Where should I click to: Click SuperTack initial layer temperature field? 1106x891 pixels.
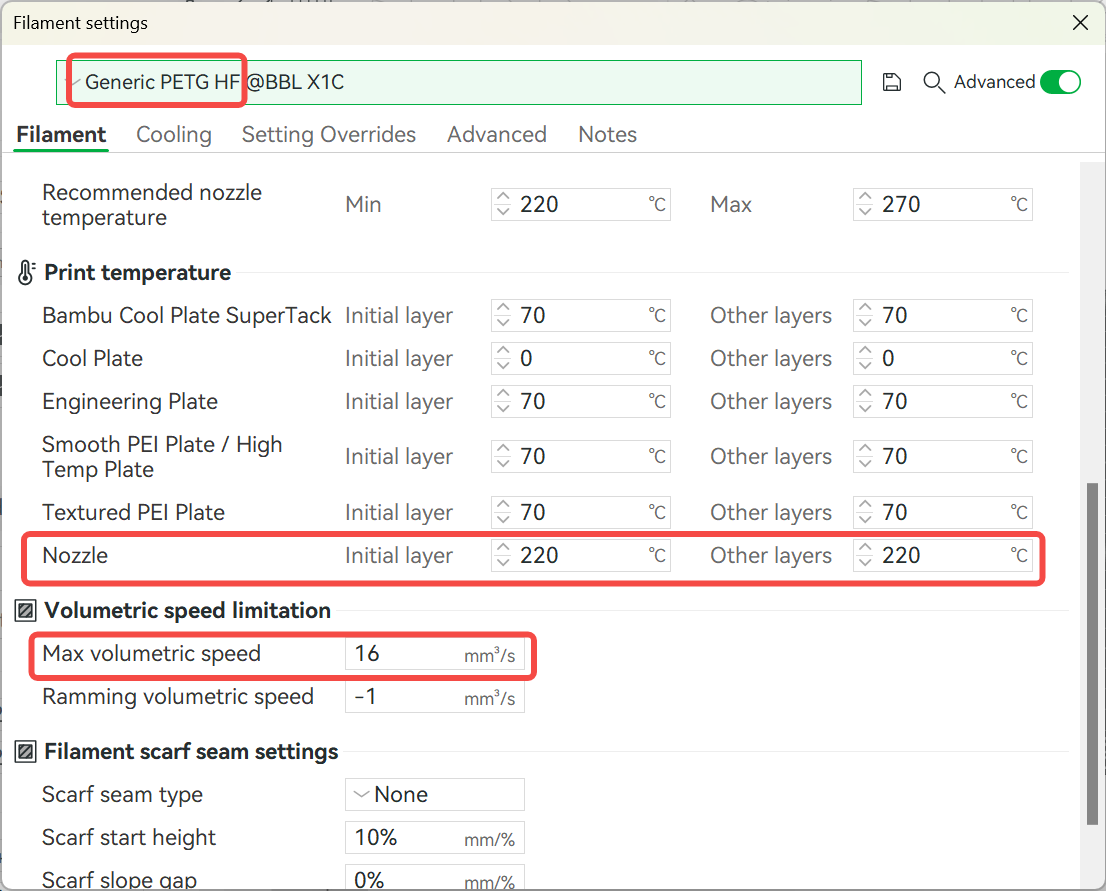[581, 315]
